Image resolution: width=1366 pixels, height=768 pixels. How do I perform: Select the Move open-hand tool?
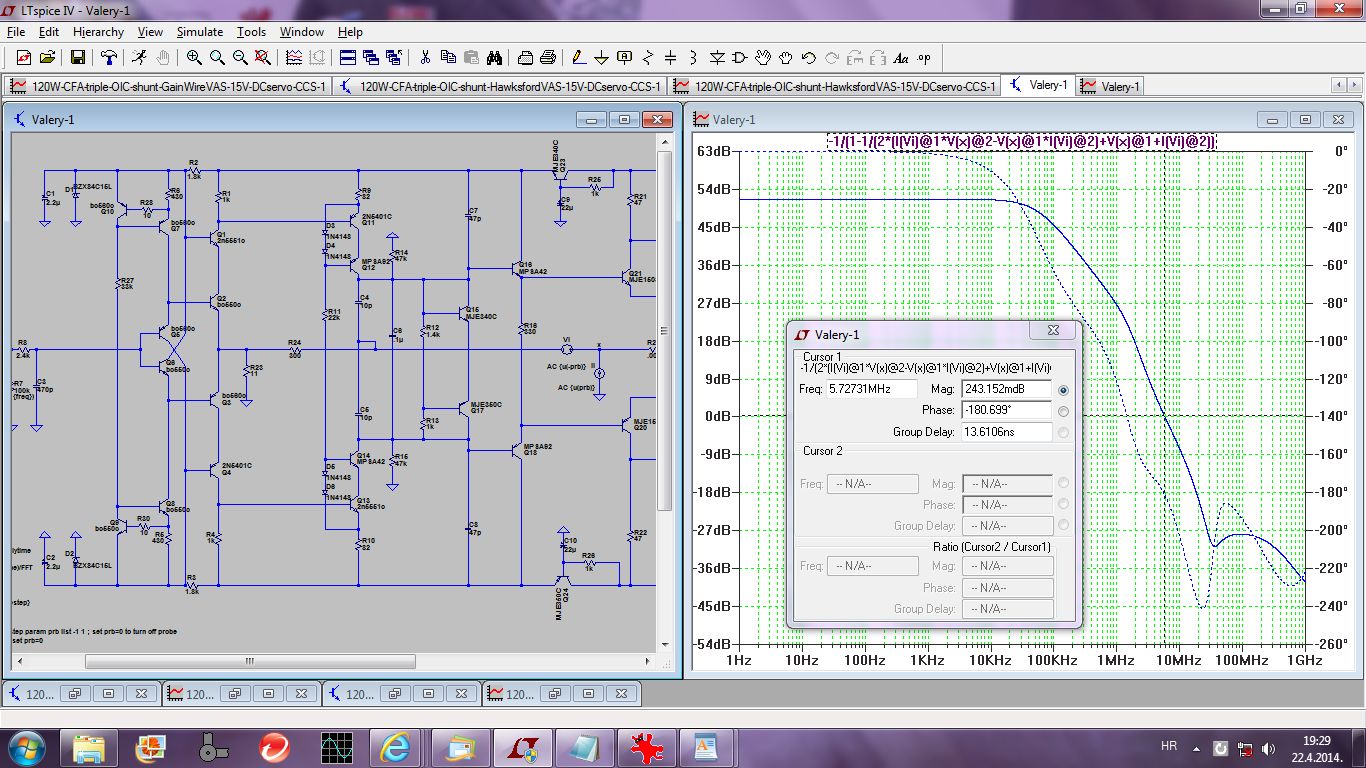[x=763, y=58]
